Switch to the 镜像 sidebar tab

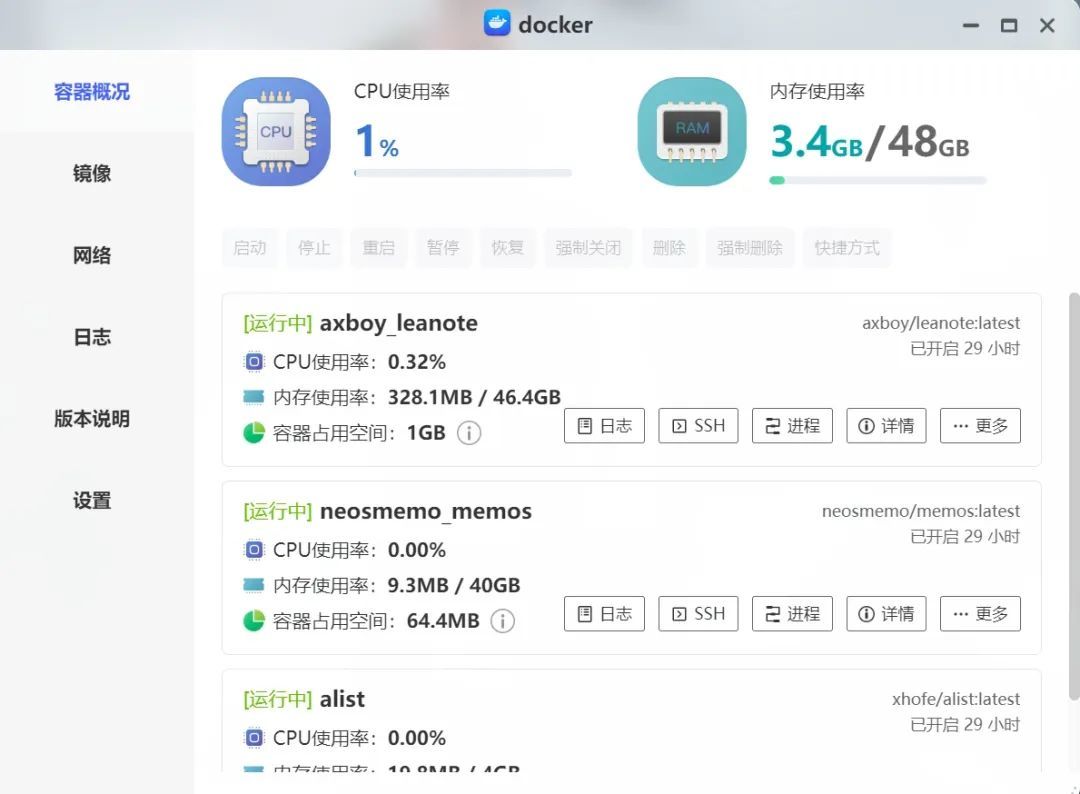click(x=92, y=174)
